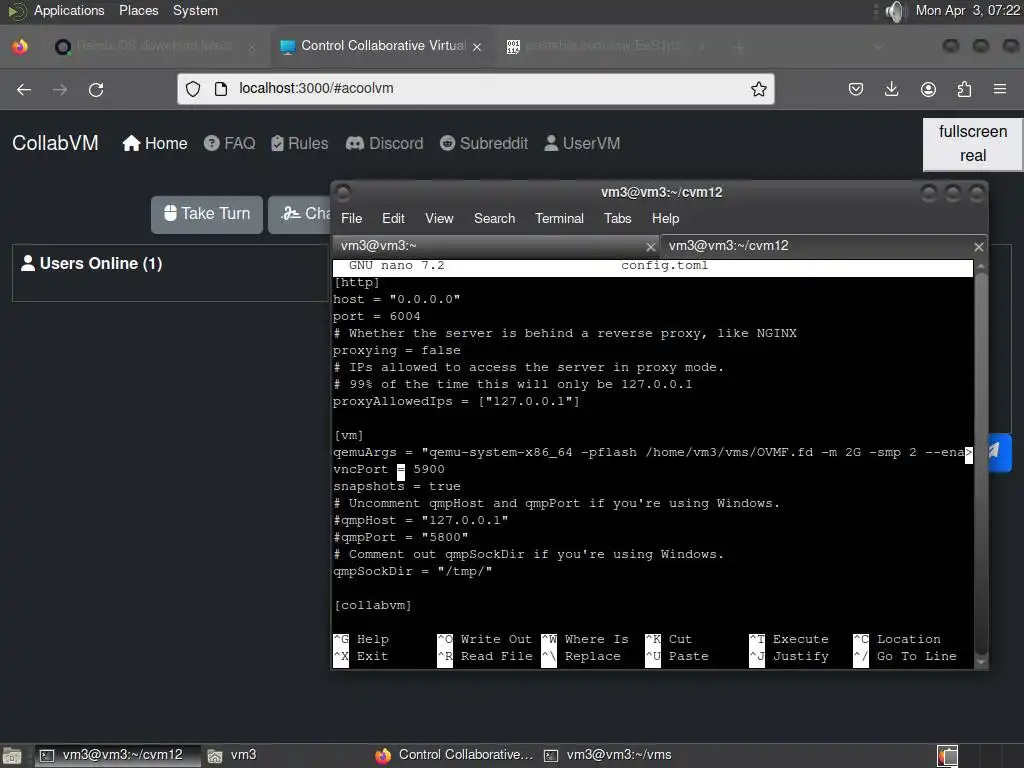Close the Control Collaborative Virtual tab

tap(477, 47)
